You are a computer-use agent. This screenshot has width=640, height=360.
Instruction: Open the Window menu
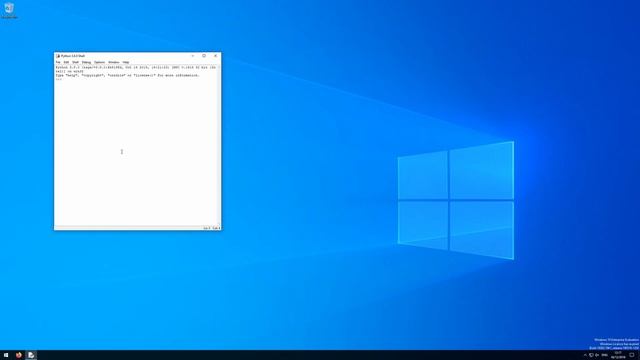click(x=114, y=62)
